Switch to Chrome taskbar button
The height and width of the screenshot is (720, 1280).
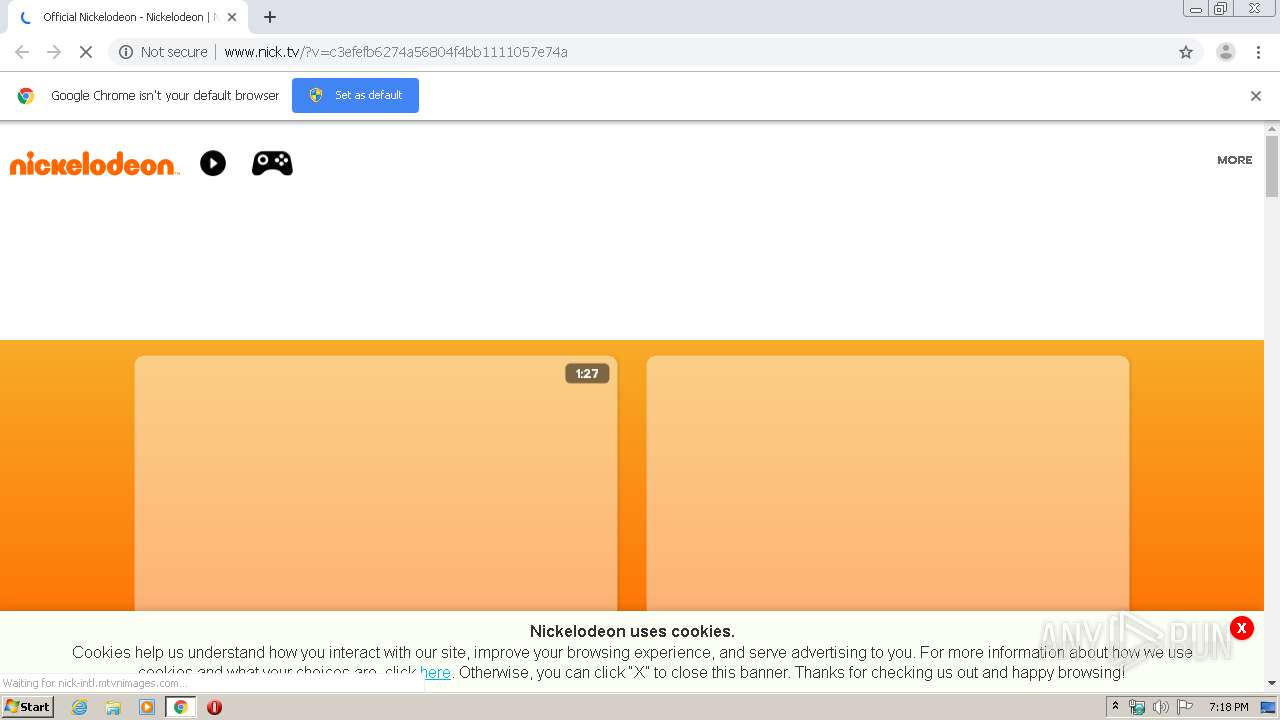click(180, 707)
